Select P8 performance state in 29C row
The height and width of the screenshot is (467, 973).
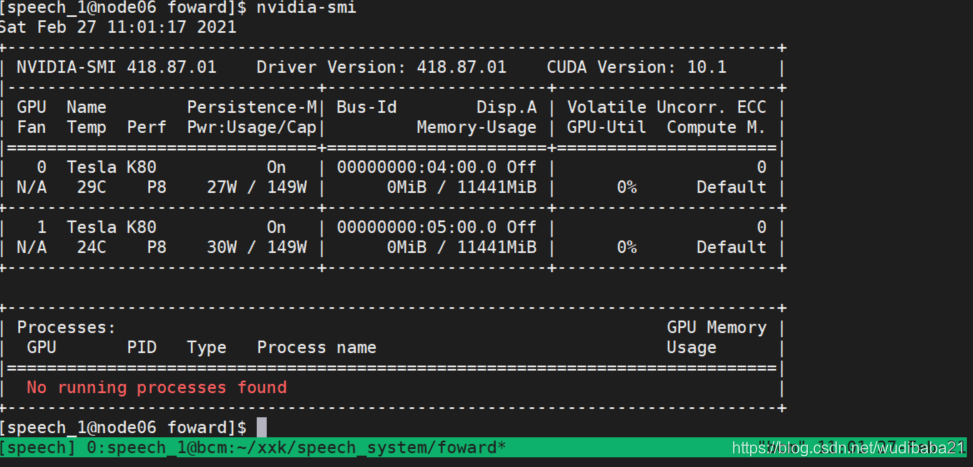click(x=156, y=187)
